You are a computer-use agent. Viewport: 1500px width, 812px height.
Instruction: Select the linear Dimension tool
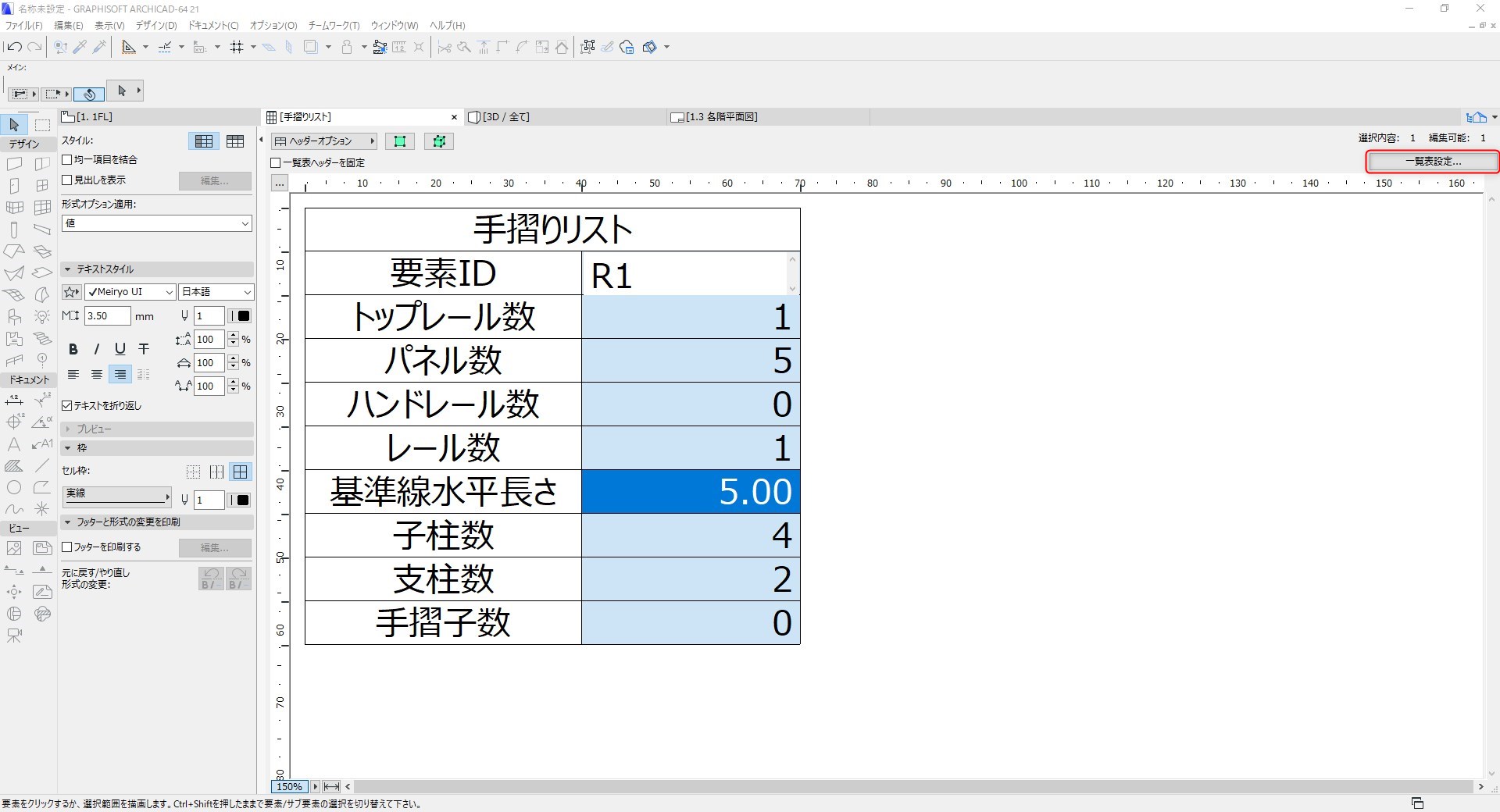coord(14,401)
